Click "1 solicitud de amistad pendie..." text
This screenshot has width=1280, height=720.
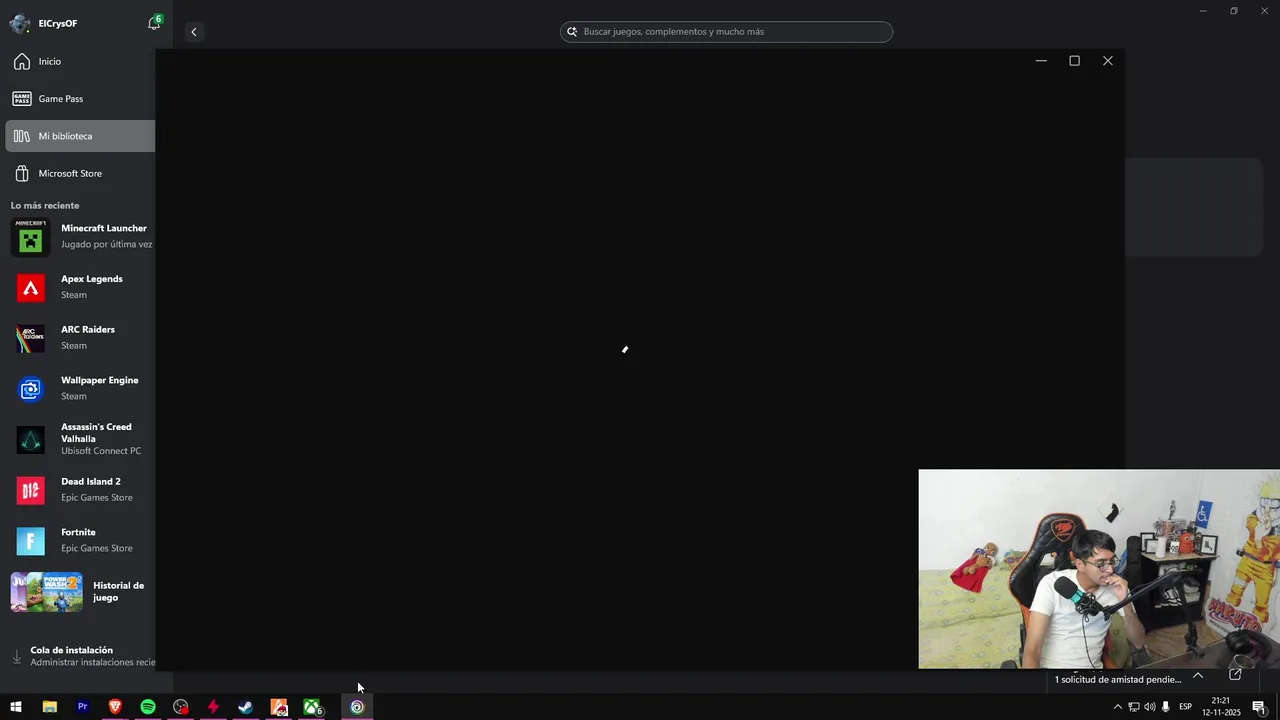click(1118, 680)
